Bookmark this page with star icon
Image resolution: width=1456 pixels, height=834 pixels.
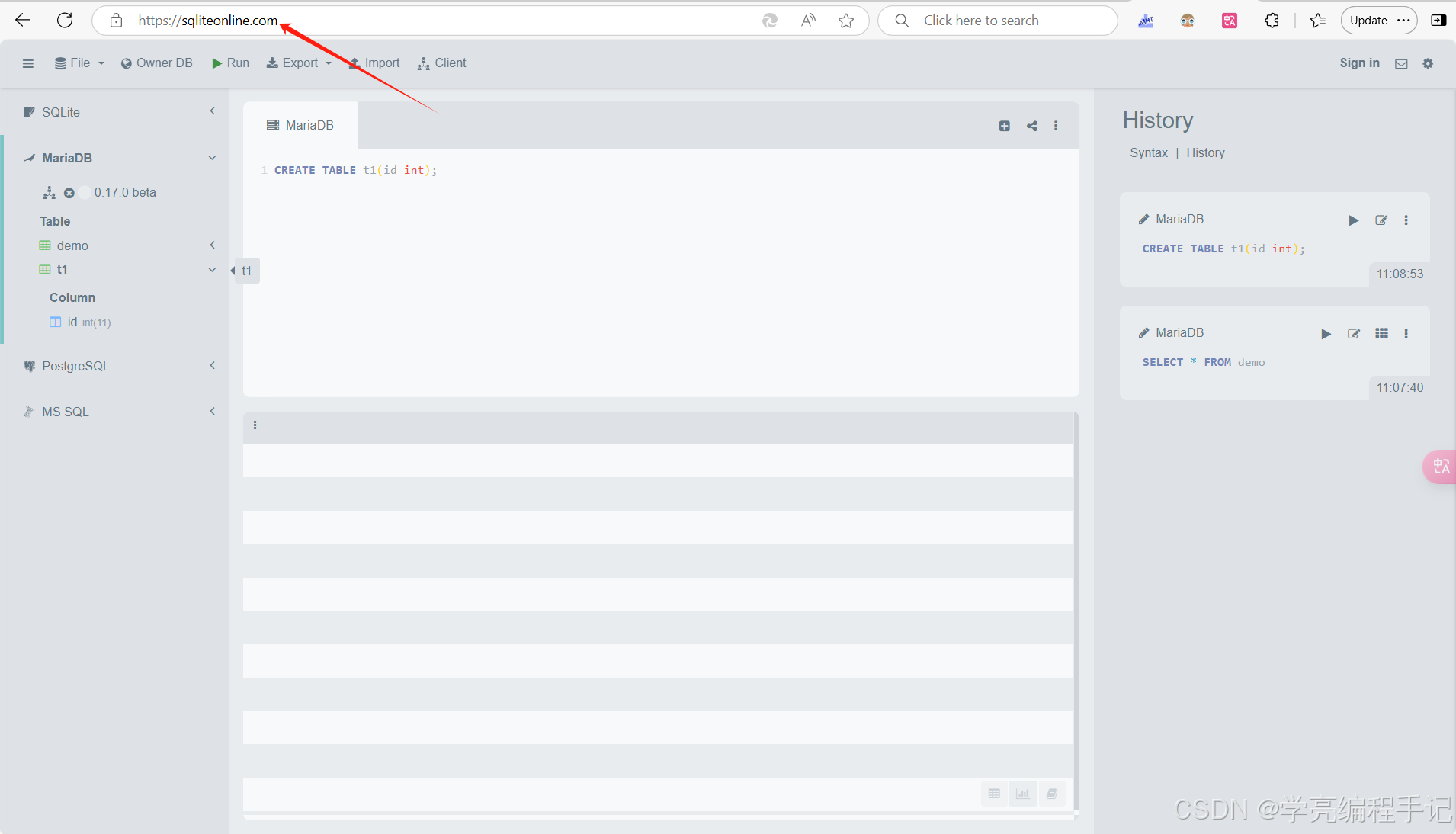[x=846, y=21]
